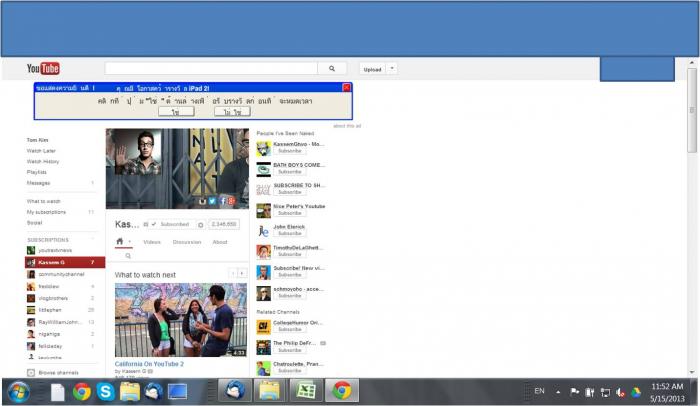Click Facebook icon on channel banner
The image size is (700, 406).
(223, 201)
